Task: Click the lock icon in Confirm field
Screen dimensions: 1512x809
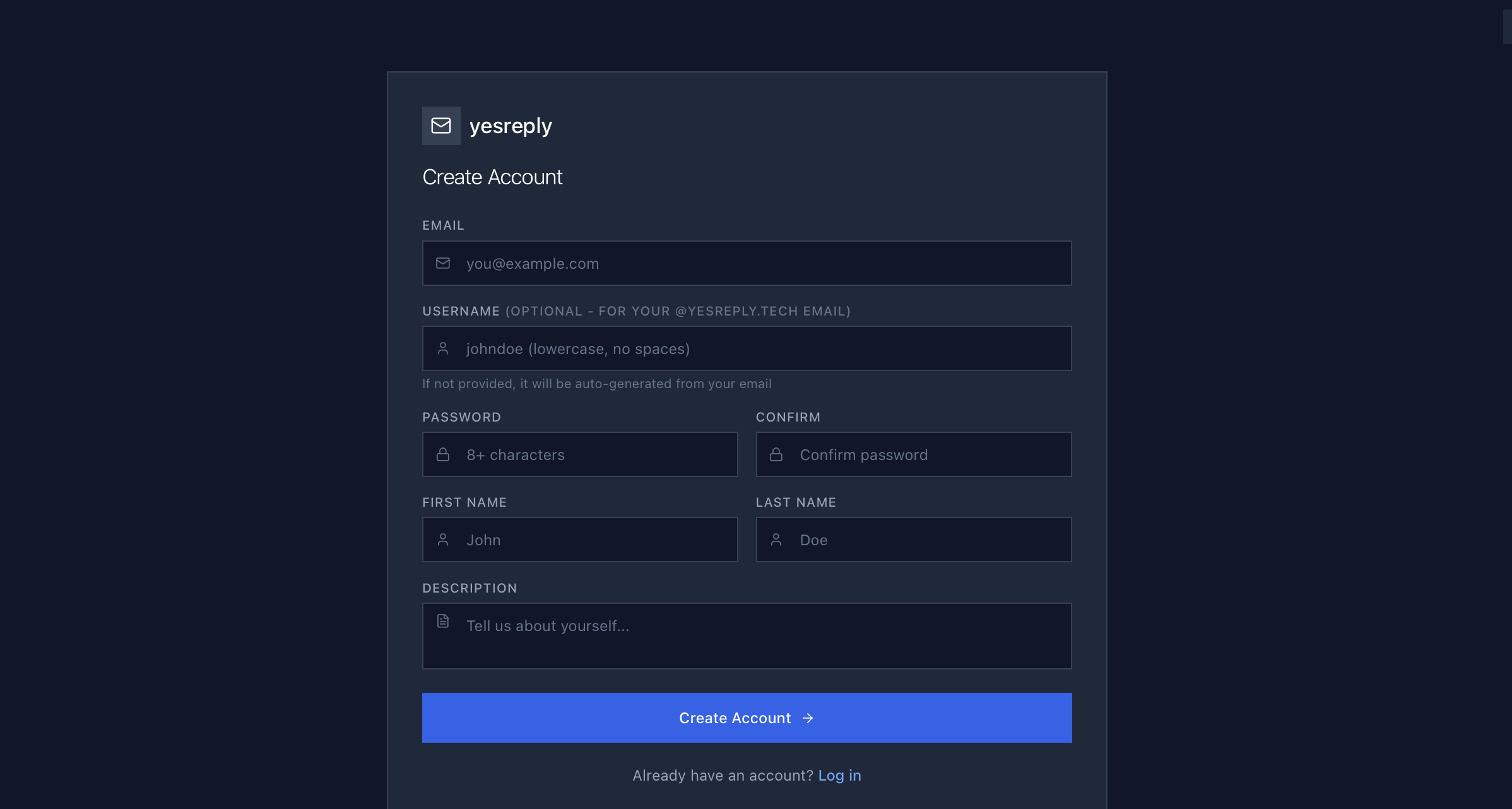Action: click(x=776, y=454)
